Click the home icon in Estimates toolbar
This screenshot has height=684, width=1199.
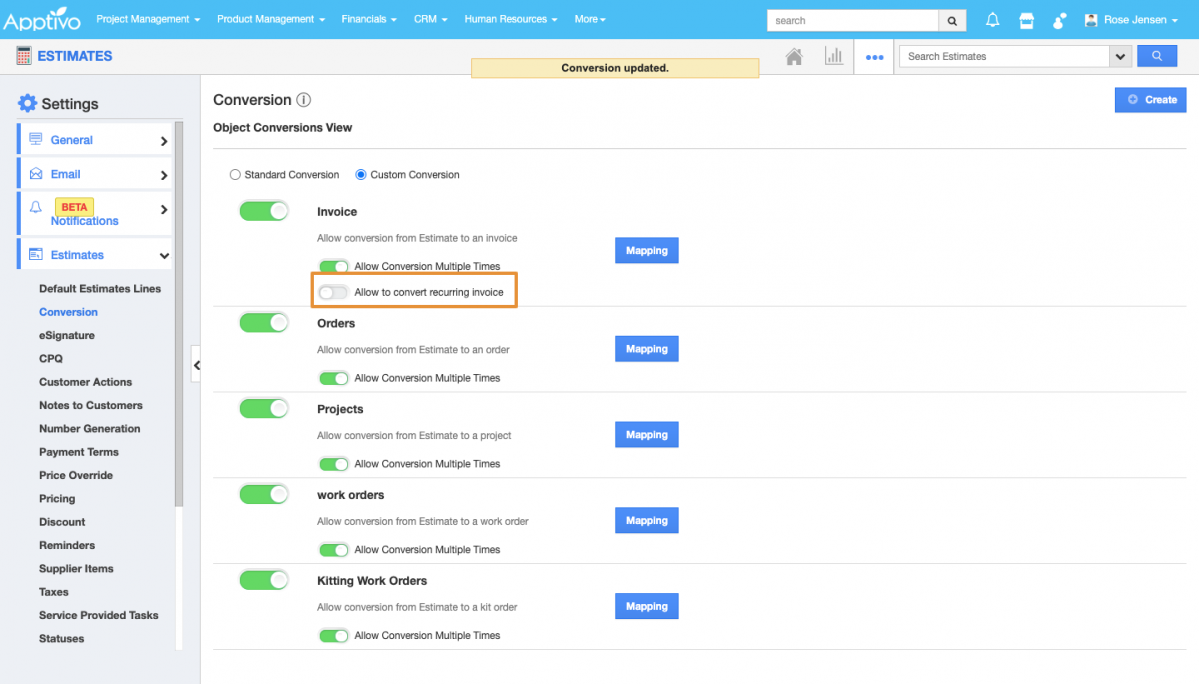pyautogui.click(x=794, y=57)
